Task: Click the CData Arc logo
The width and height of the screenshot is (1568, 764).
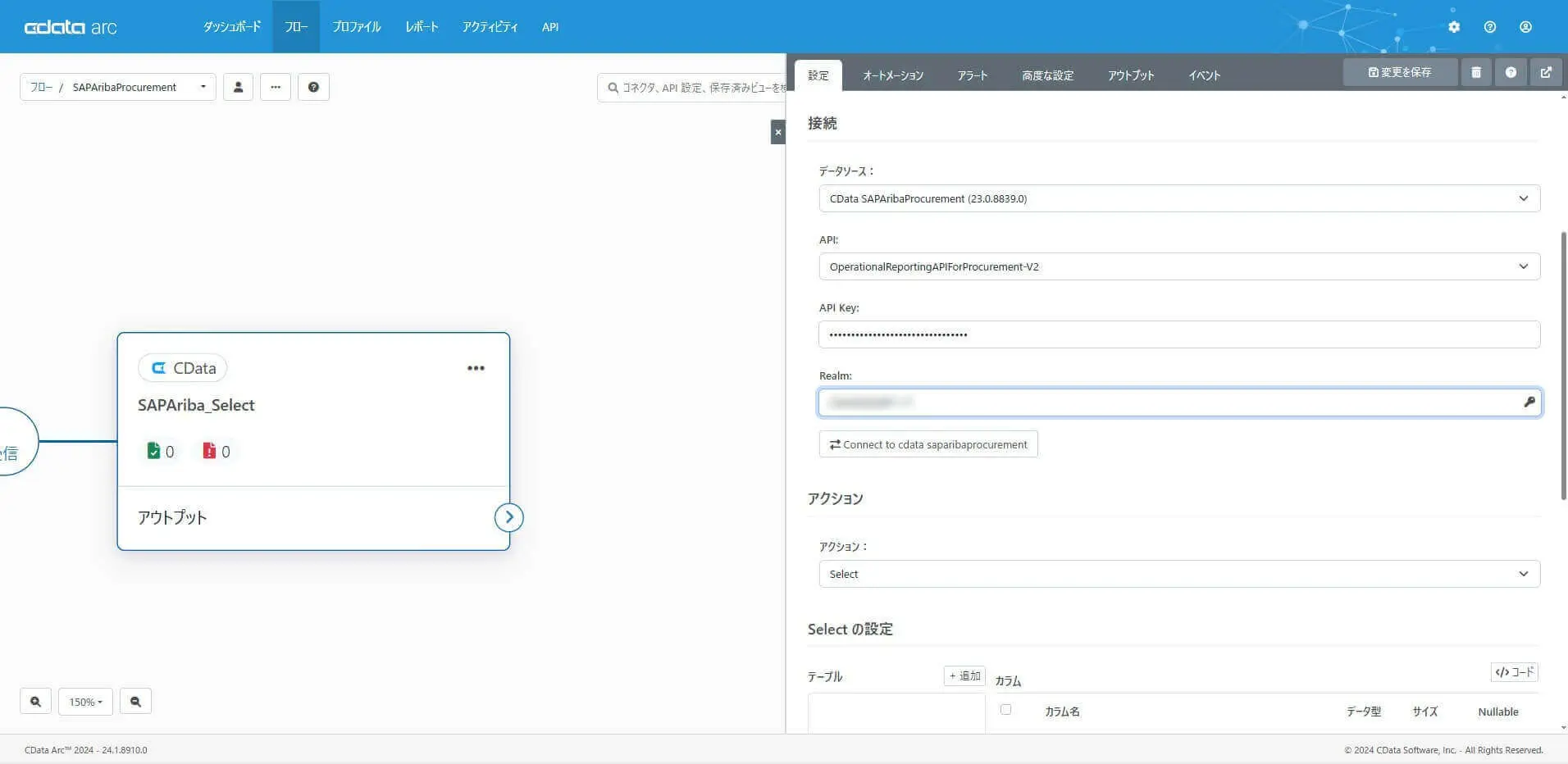Action: click(71, 27)
